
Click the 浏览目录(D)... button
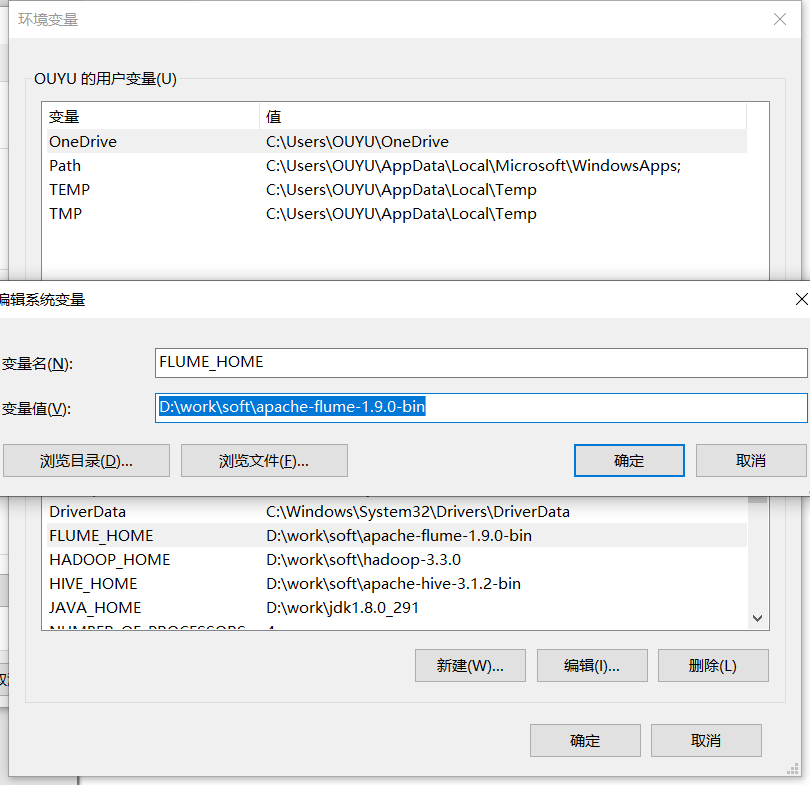[86, 460]
